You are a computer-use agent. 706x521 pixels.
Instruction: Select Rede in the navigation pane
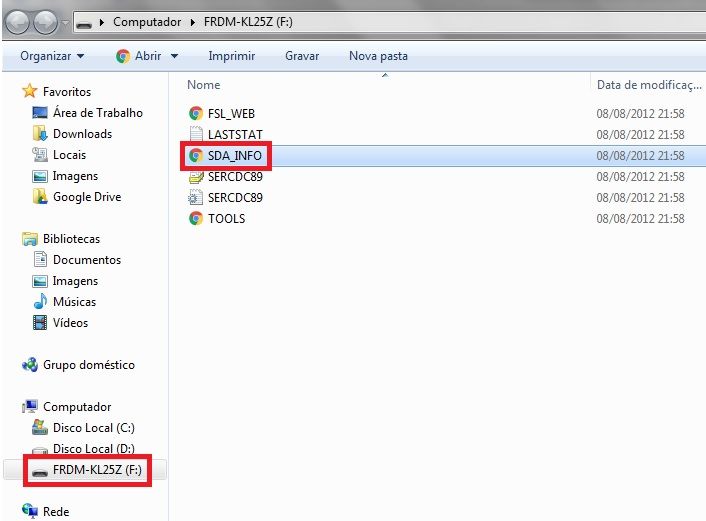(56, 512)
